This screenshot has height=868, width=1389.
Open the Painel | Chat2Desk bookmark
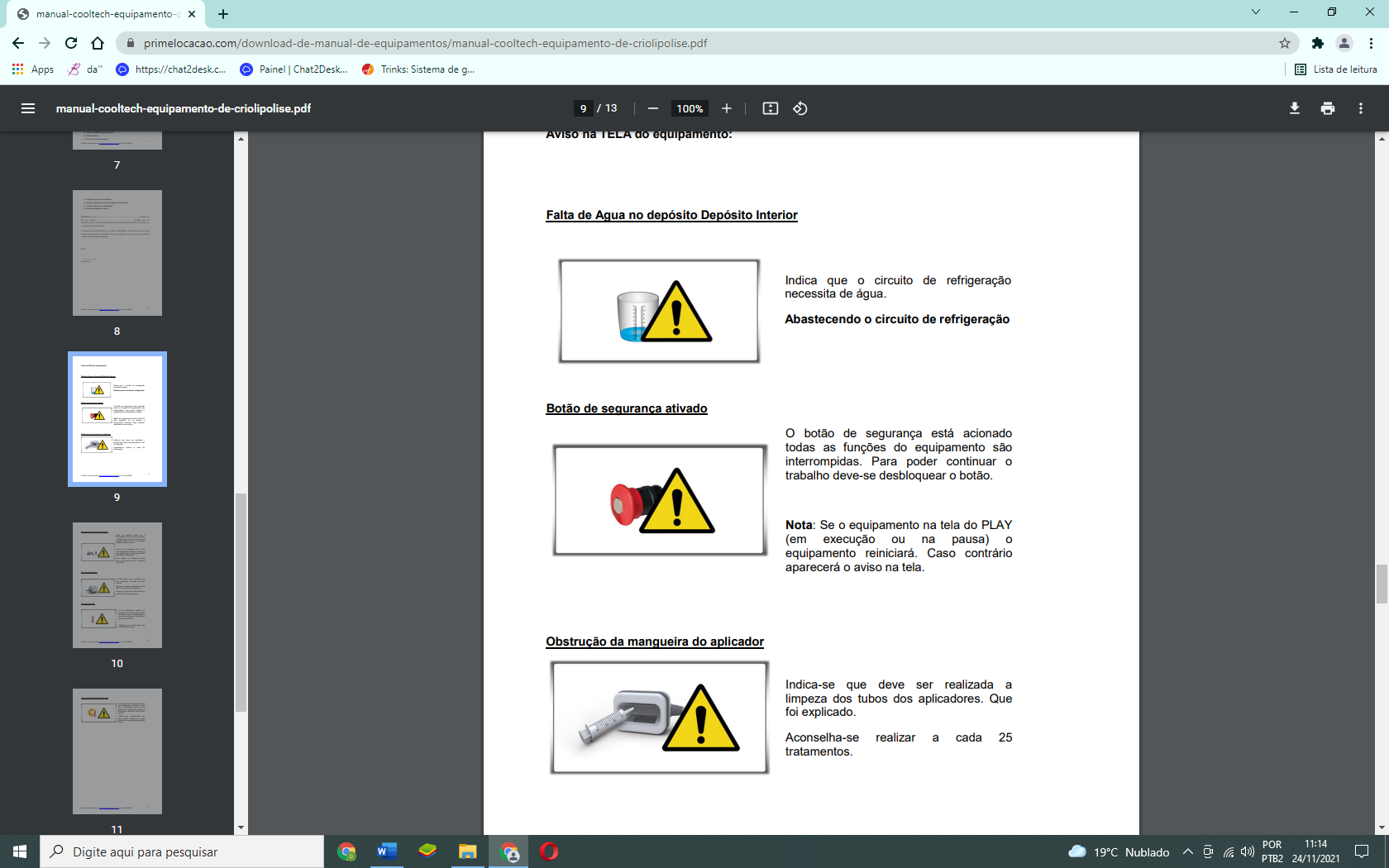coord(294,69)
